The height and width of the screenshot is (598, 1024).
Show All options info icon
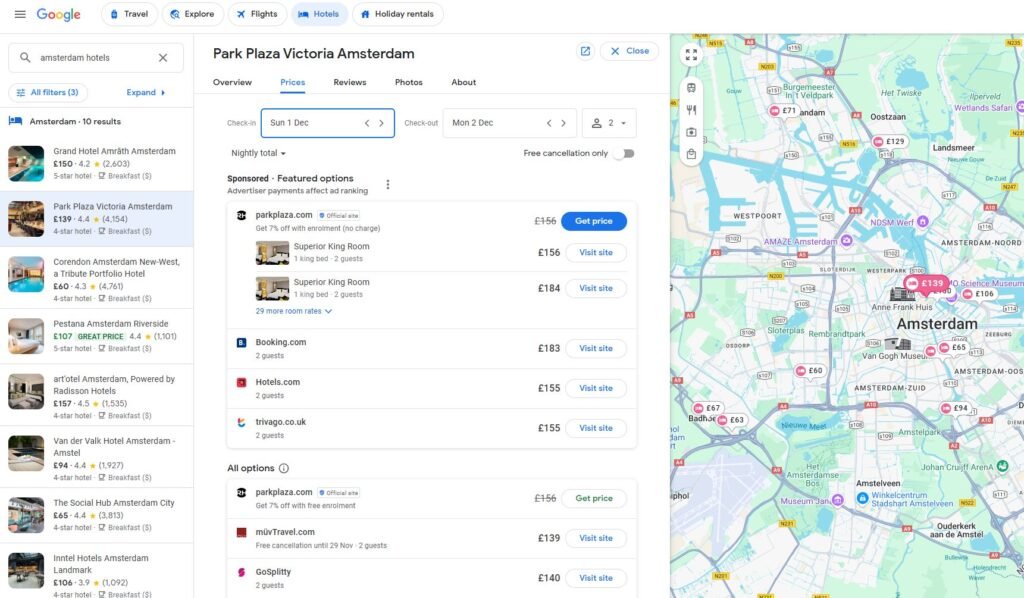(x=283, y=468)
